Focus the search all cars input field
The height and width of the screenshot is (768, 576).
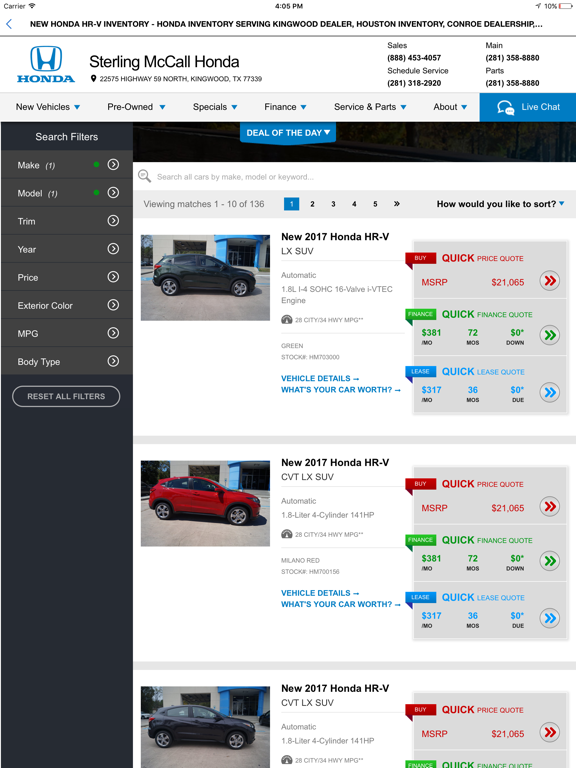(354, 176)
